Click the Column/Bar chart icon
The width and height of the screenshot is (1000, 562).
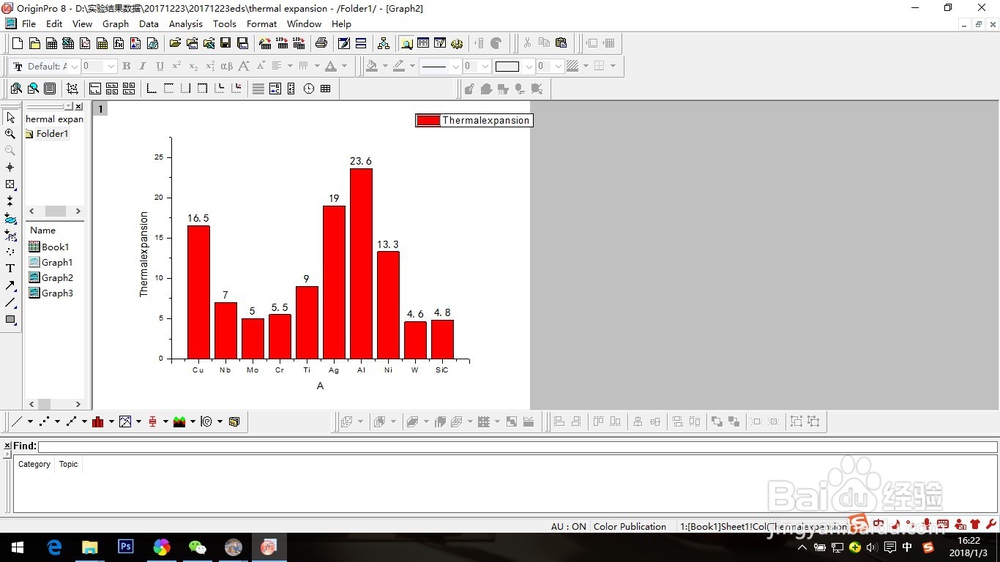[98, 422]
